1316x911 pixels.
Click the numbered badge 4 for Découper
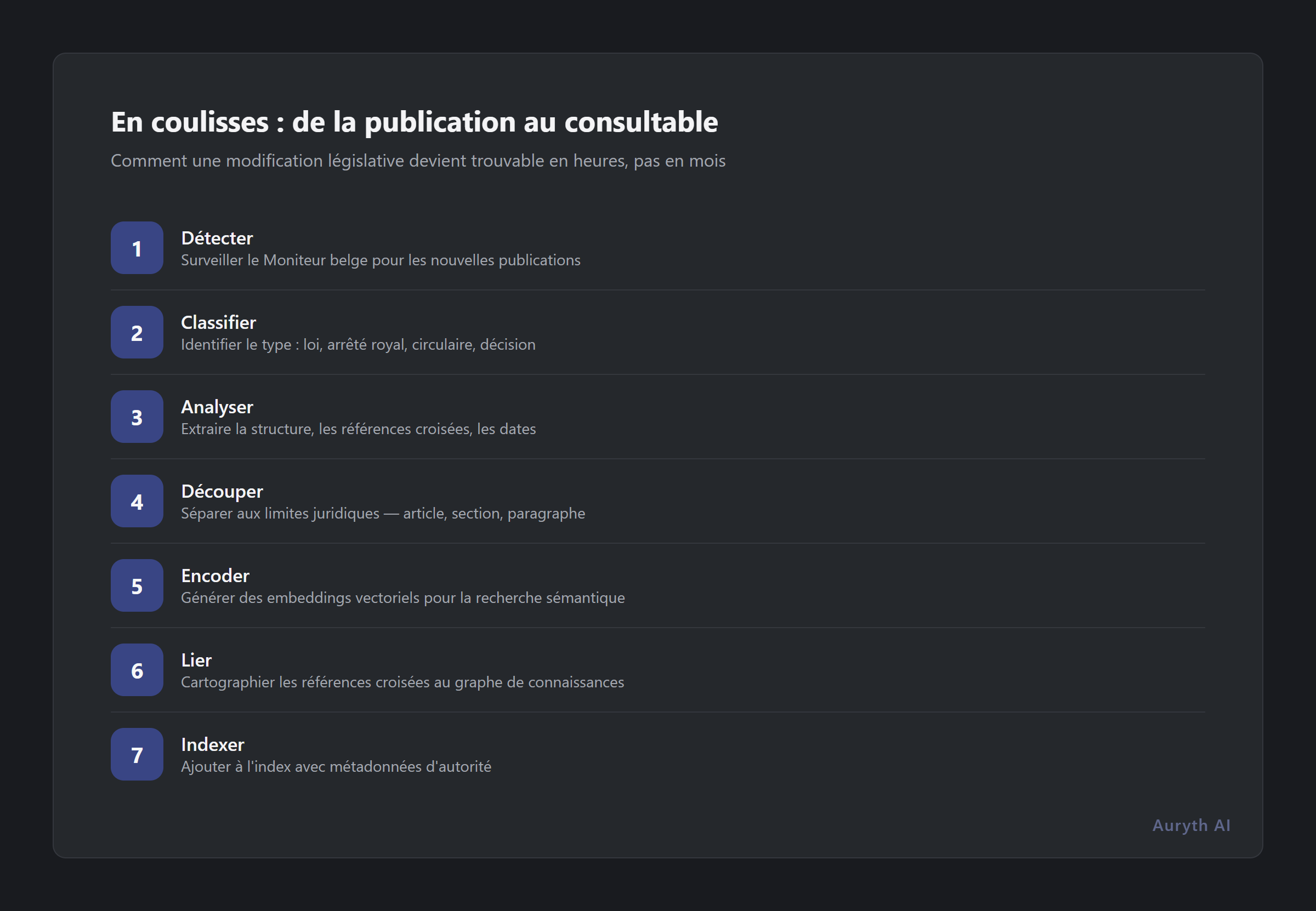coord(137,501)
